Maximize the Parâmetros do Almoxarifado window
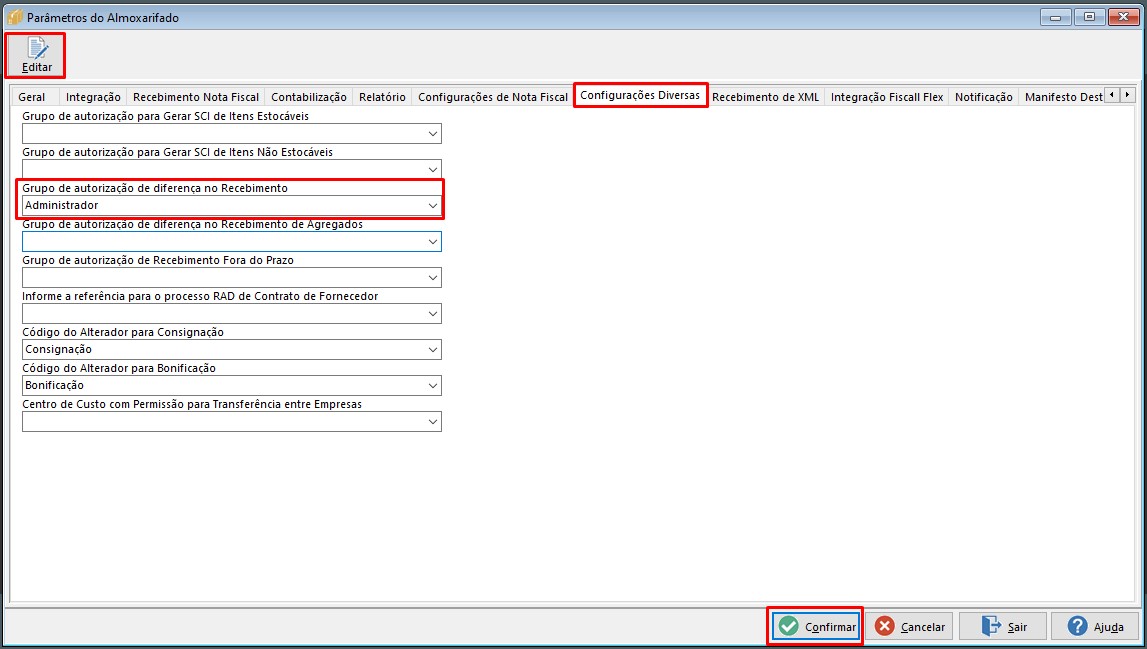The image size is (1147, 649). tap(1089, 17)
